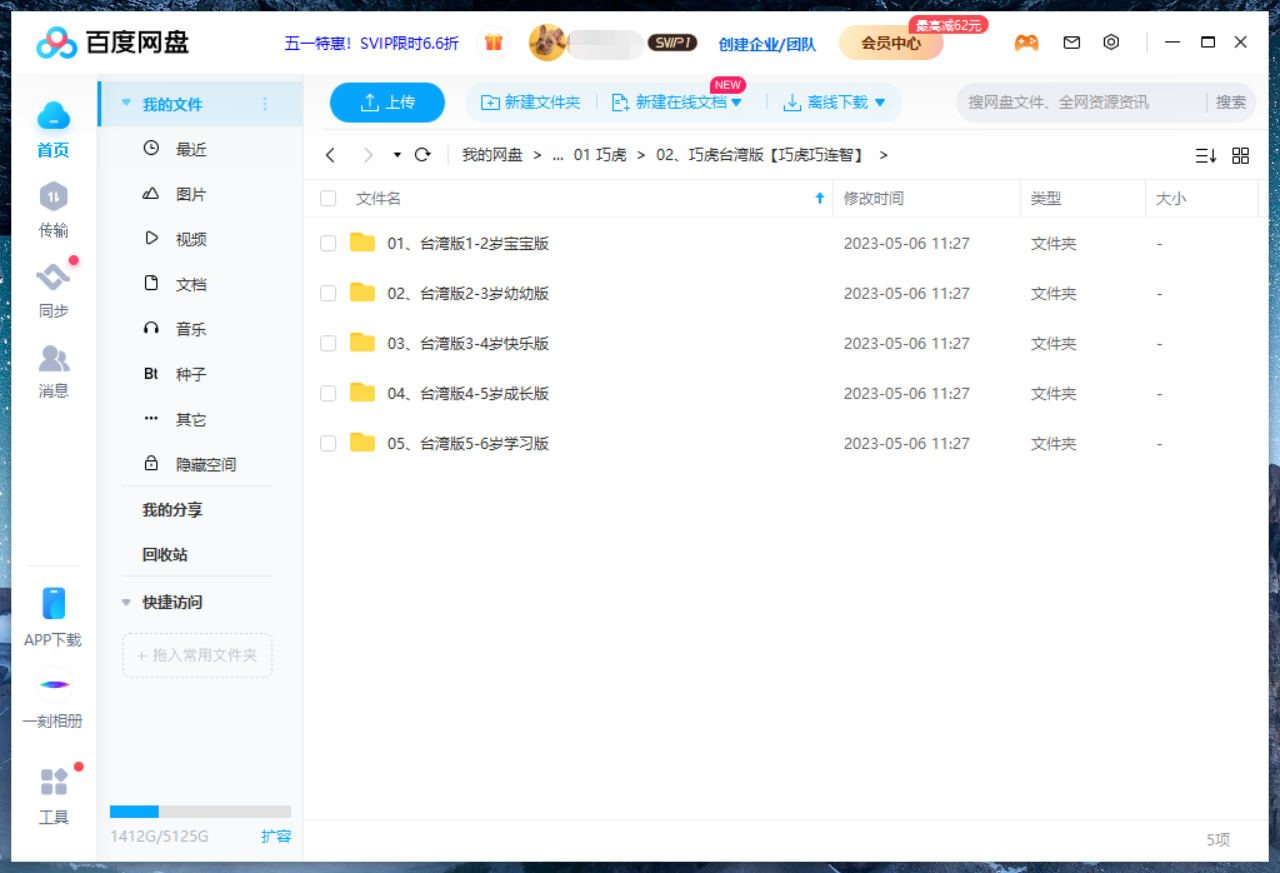Click the 创建企业/团队 link
Image resolution: width=1280 pixels, height=873 pixels.
point(767,44)
